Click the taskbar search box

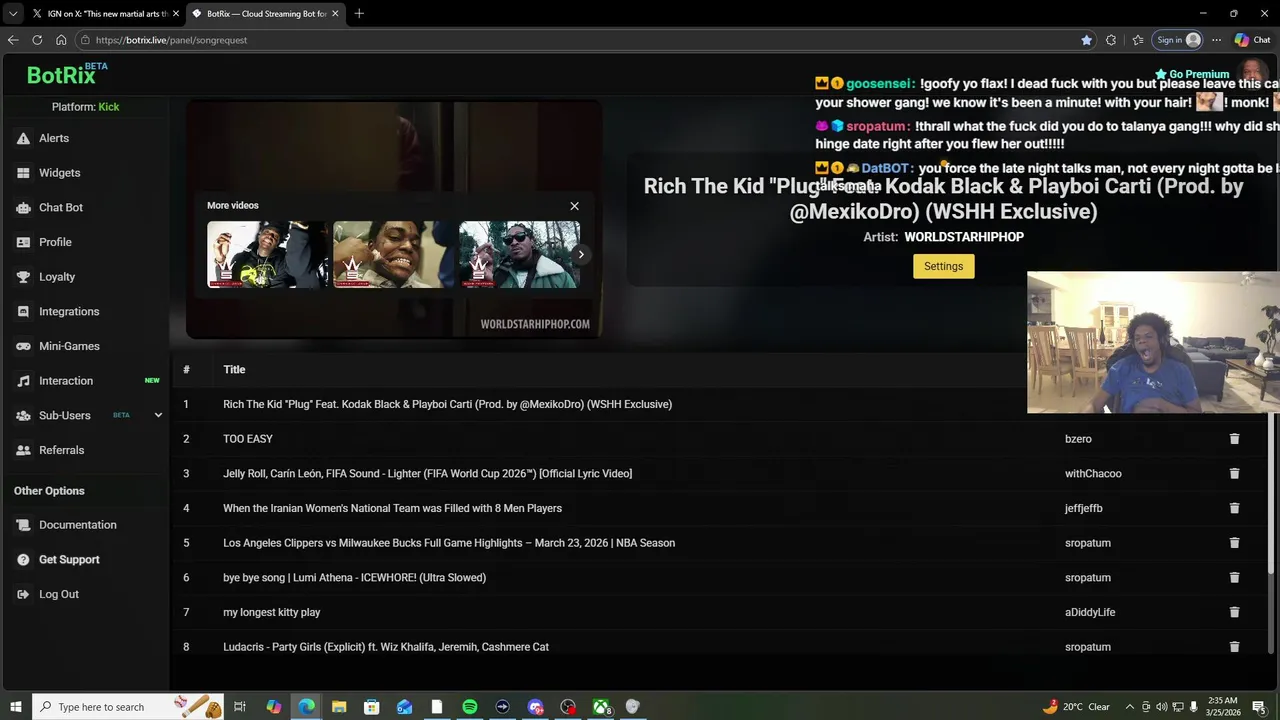tap(128, 707)
